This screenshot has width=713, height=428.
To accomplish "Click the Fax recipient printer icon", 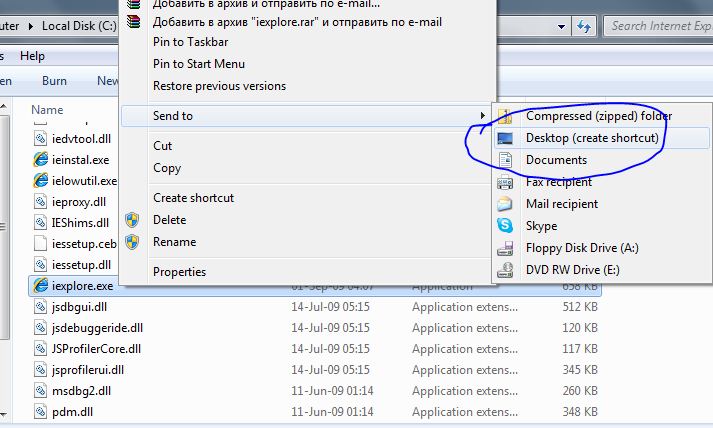I will [x=505, y=182].
